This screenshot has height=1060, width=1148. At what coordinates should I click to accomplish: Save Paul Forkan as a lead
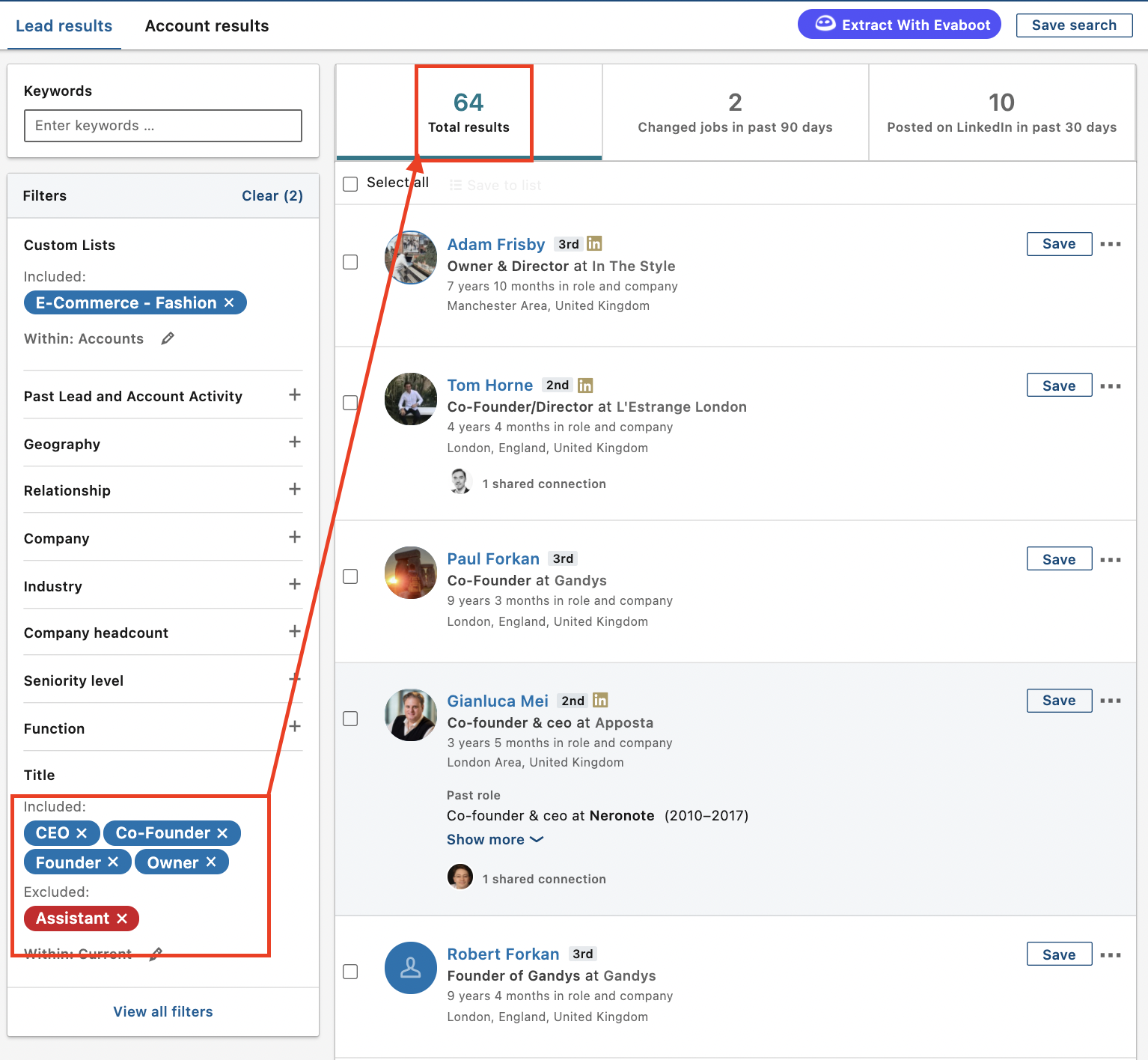(1060, 559)
